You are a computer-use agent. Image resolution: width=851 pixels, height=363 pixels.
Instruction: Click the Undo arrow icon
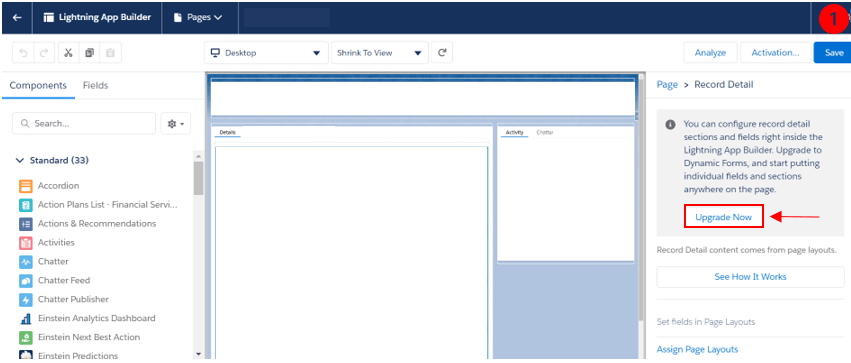(x=23, y=53)
